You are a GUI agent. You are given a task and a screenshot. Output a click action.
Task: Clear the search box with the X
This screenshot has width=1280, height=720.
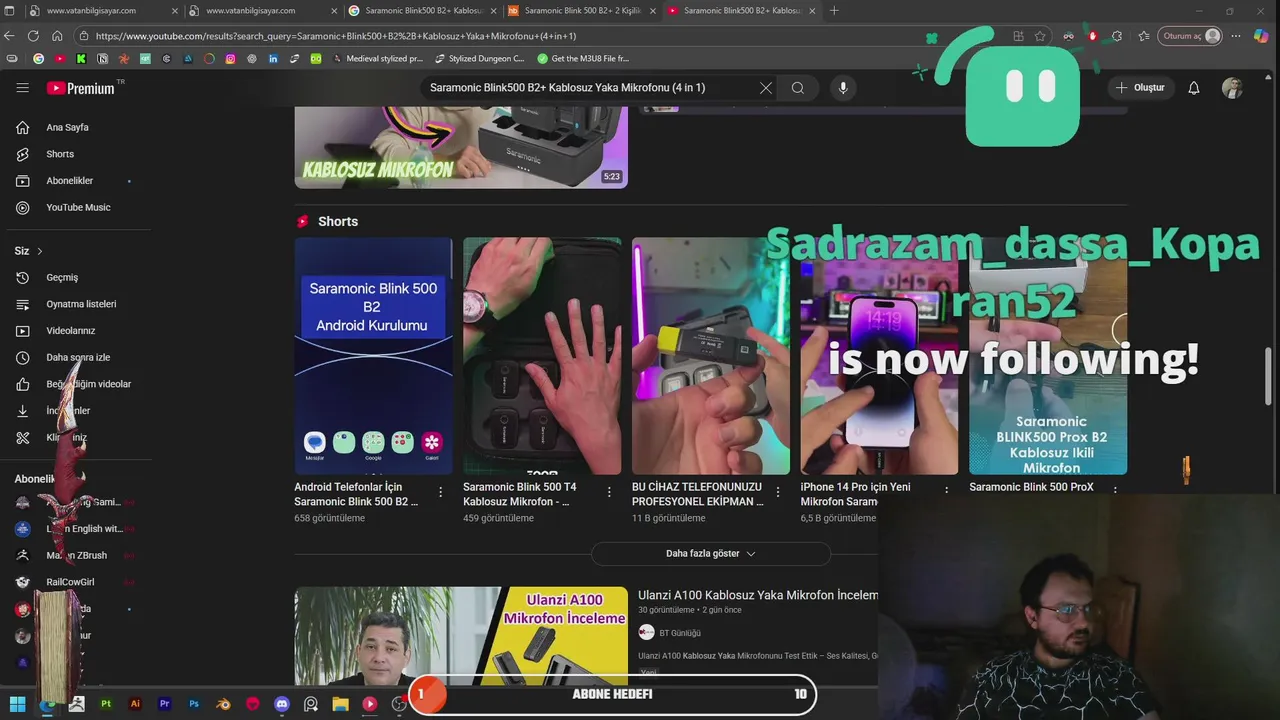766,88
